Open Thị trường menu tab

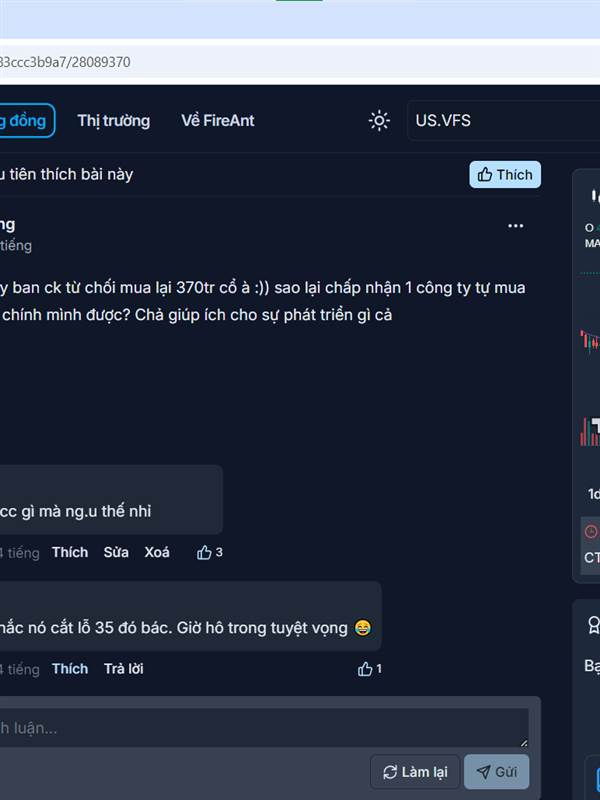point(114,120)
